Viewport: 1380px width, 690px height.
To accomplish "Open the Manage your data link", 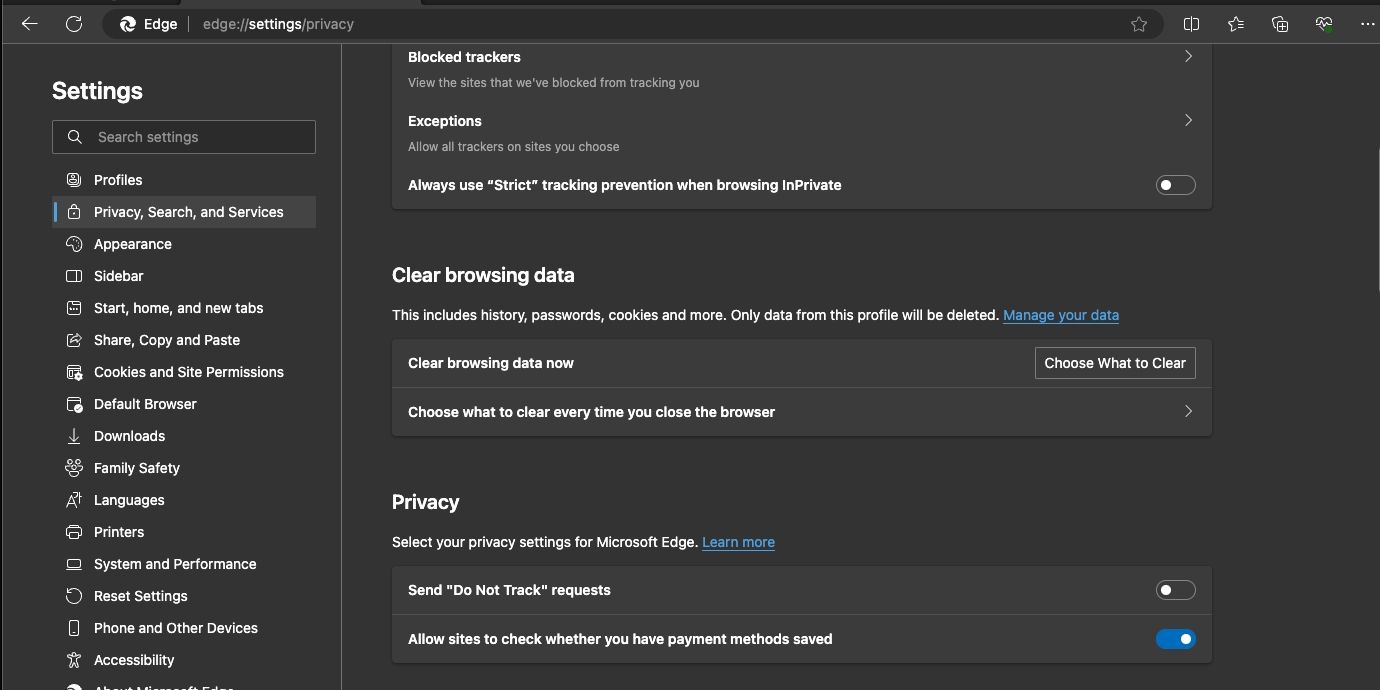I will (1060, 315).
